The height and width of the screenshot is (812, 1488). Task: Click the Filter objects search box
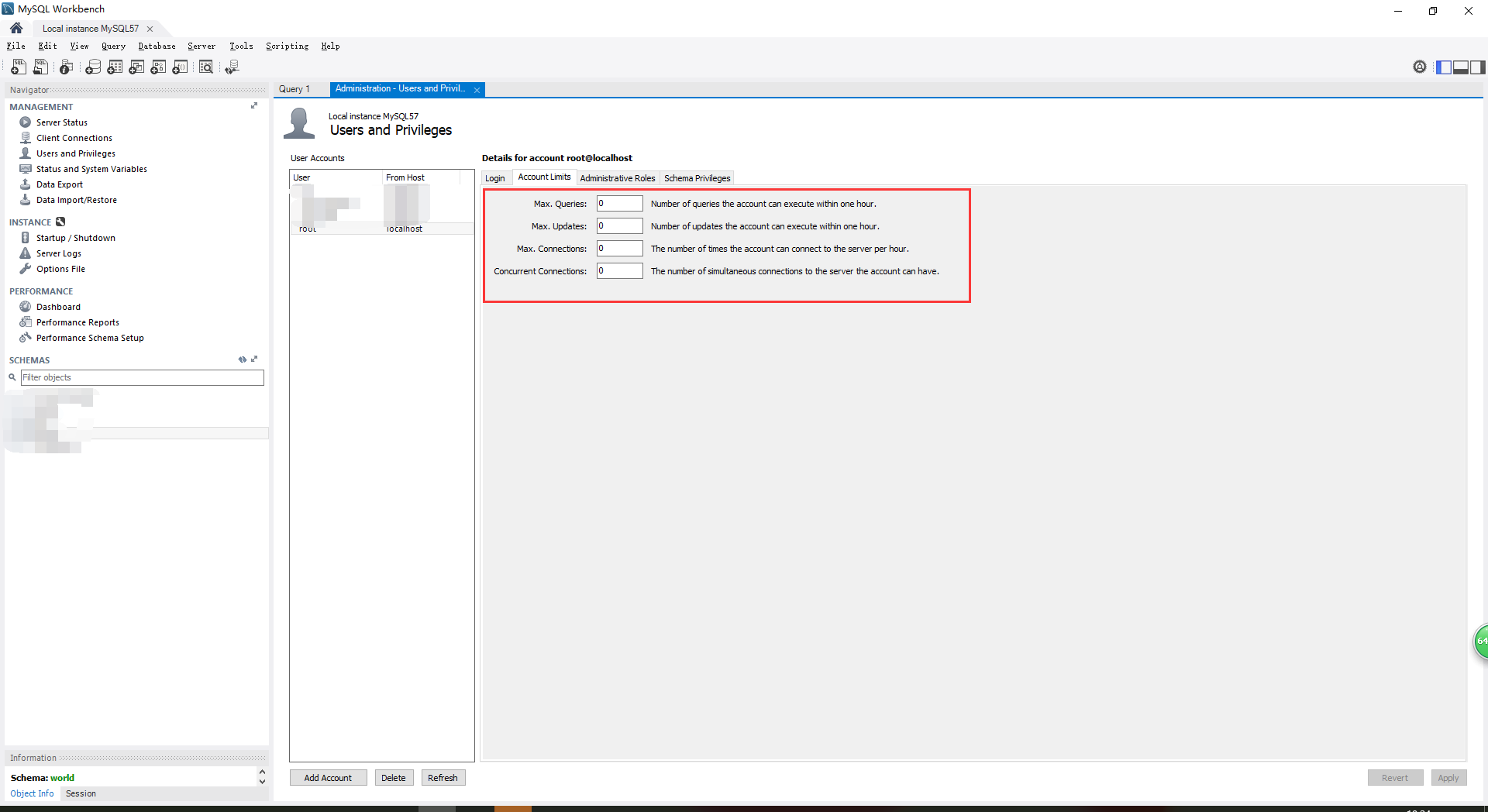[142, 377]
